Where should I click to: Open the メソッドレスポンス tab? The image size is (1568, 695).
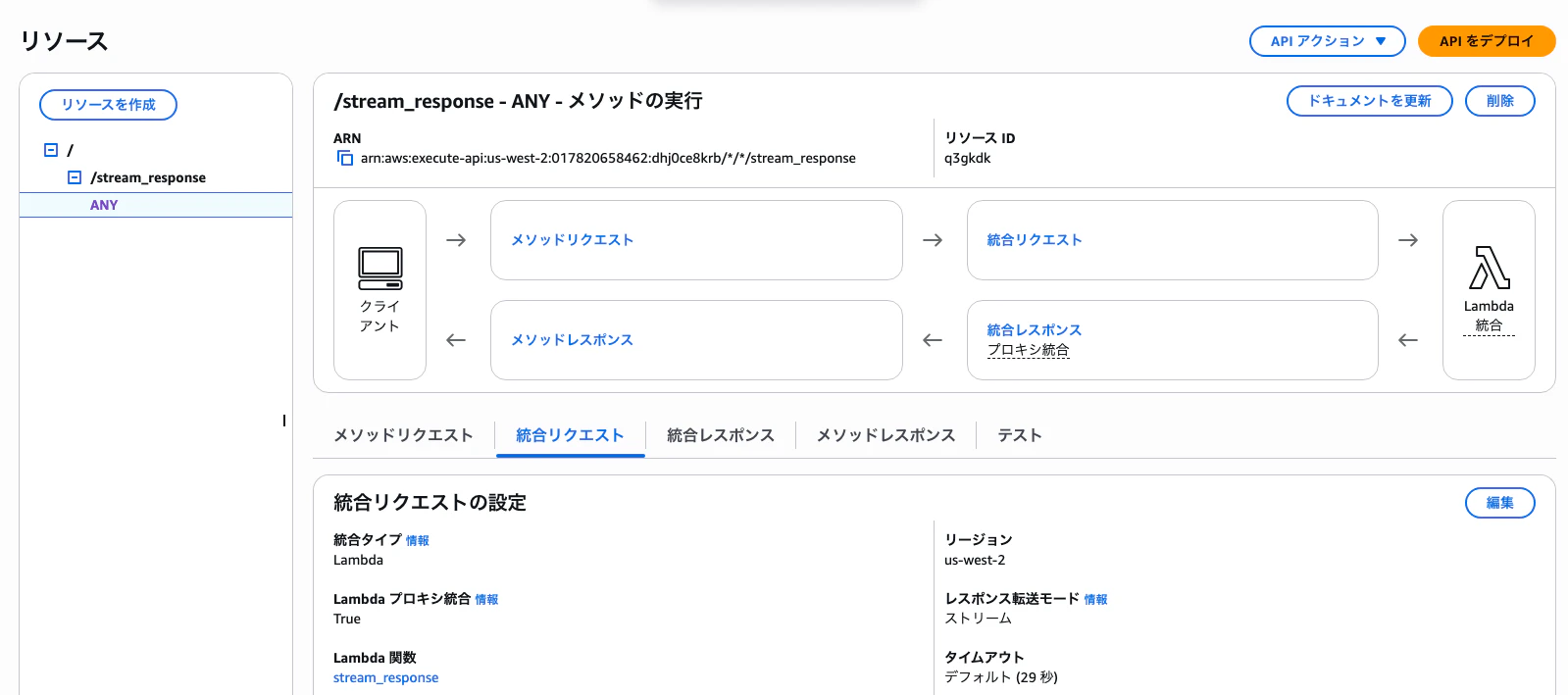pos(885,435)
